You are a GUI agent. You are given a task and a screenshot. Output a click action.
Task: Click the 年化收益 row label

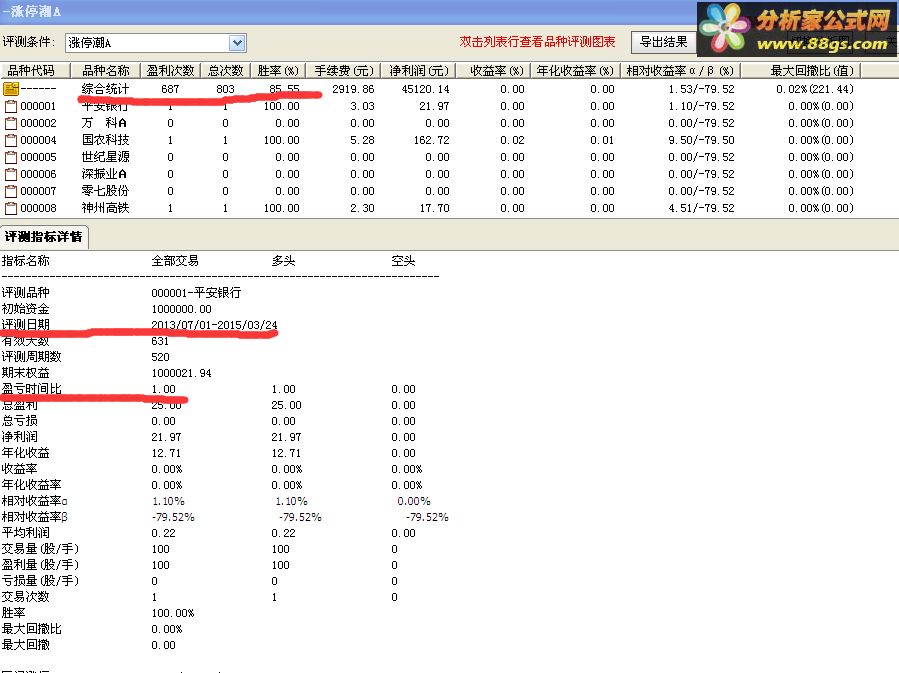(25, 453)
